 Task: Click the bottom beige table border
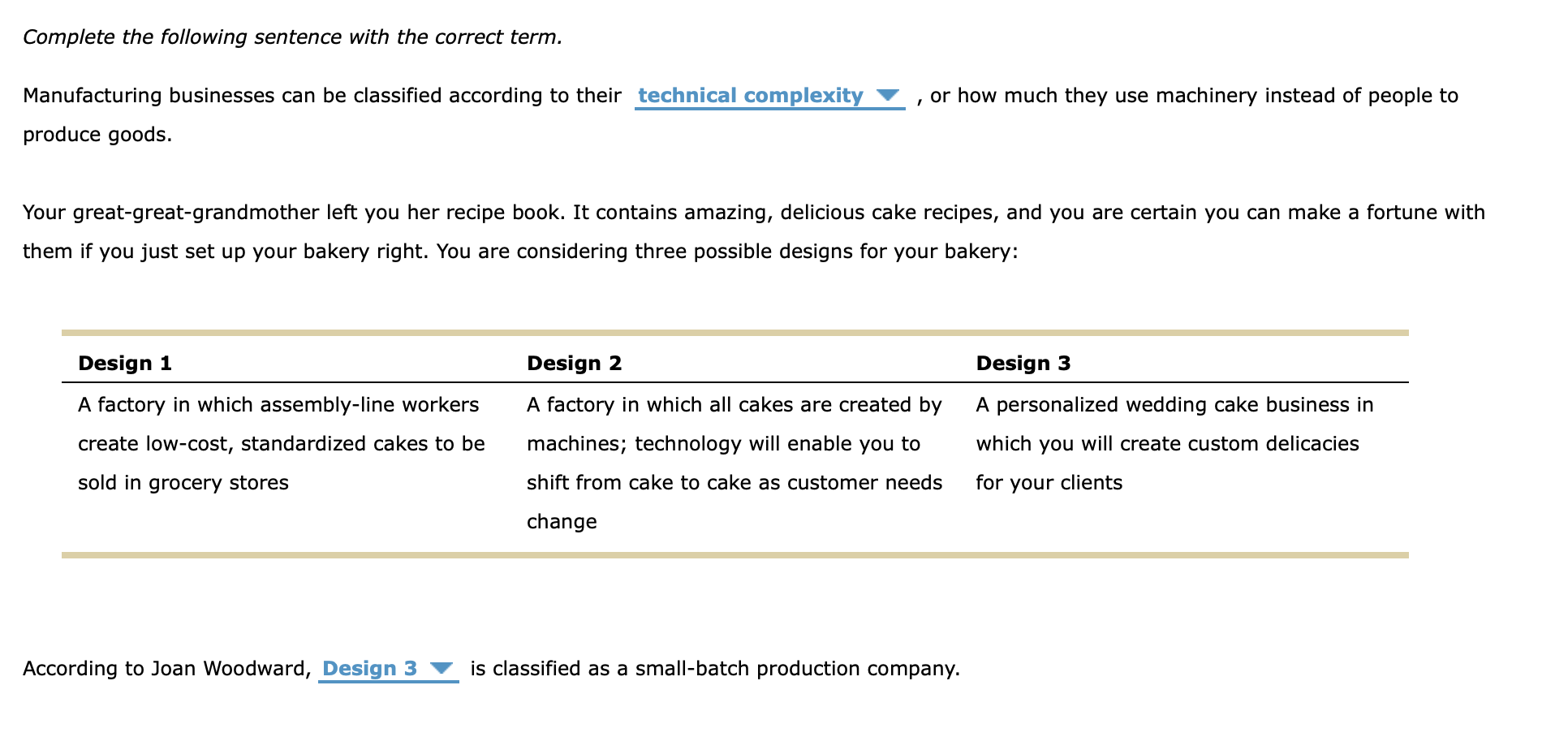pos(735,555)
